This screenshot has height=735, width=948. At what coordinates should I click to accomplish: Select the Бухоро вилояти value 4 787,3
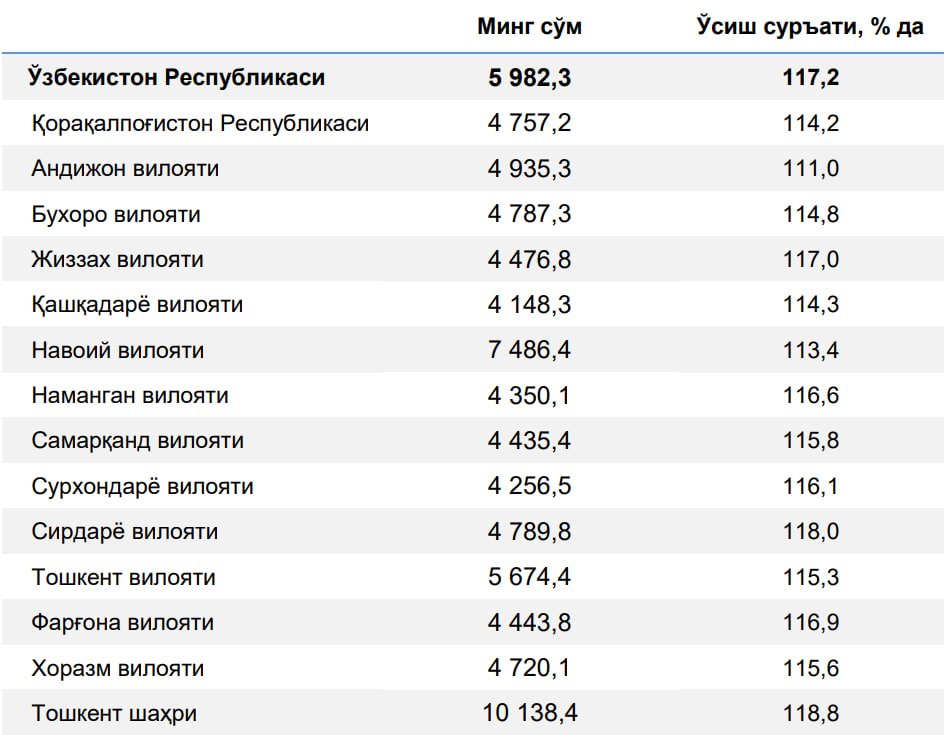(530, 214)
